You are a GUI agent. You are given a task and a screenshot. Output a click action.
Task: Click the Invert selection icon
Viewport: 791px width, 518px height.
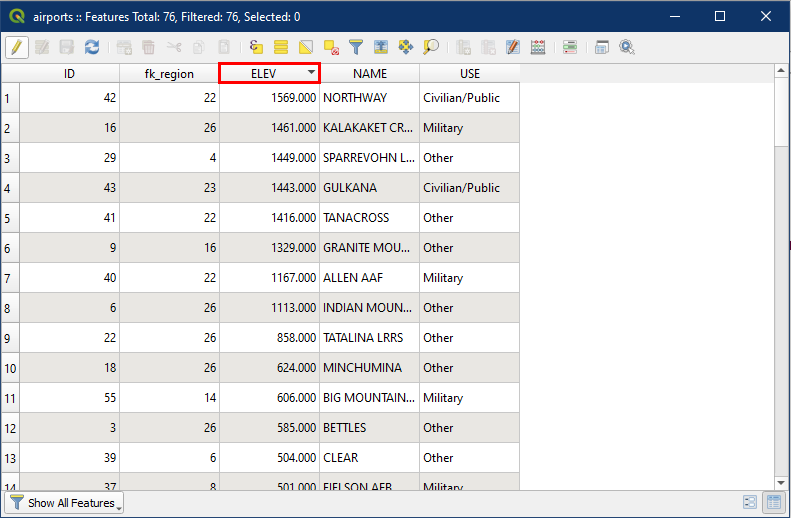pos(306,47)
